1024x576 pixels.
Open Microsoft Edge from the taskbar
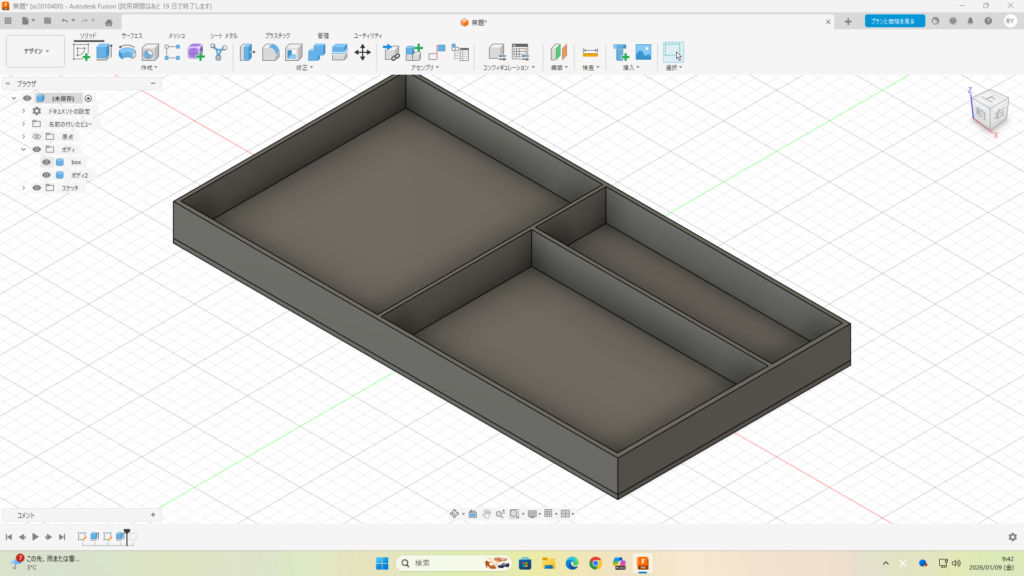click(x=572, y=564)
